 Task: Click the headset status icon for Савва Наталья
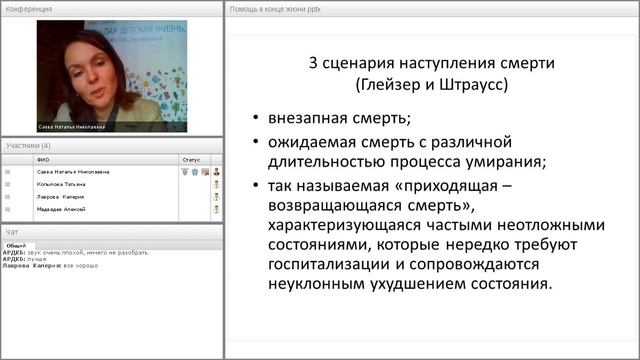tap(195, 172)
